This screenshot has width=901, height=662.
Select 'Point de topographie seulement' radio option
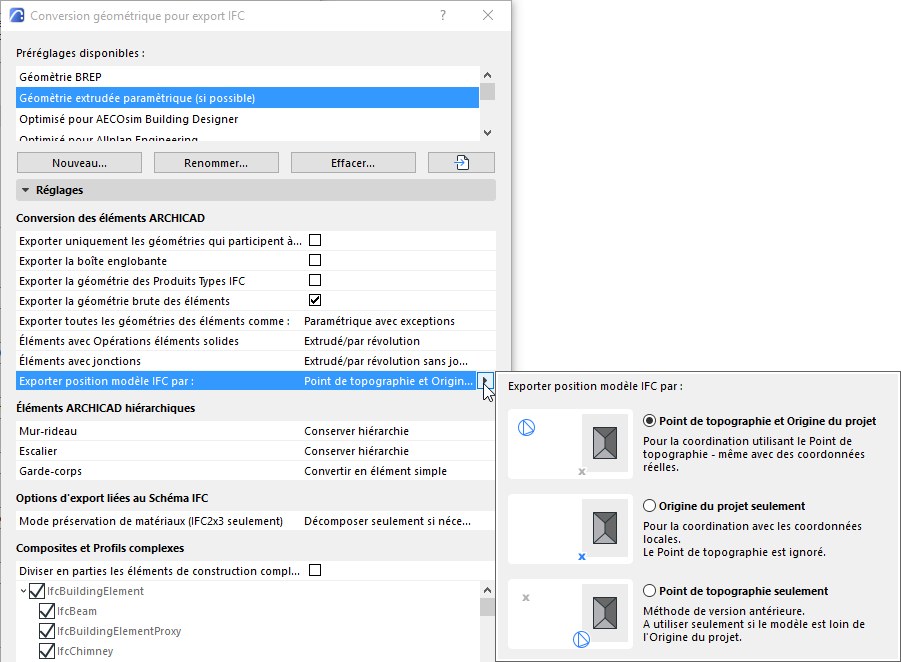(x=649, y=591)
